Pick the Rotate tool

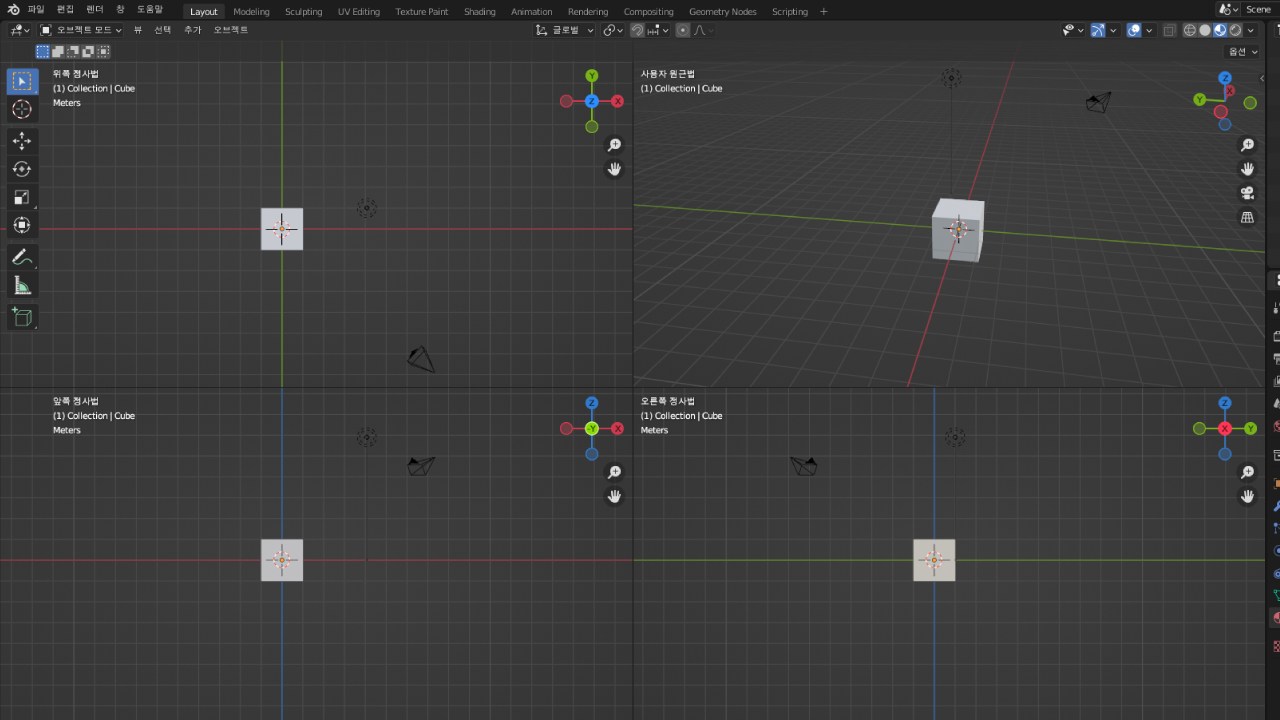pos(21,169)
